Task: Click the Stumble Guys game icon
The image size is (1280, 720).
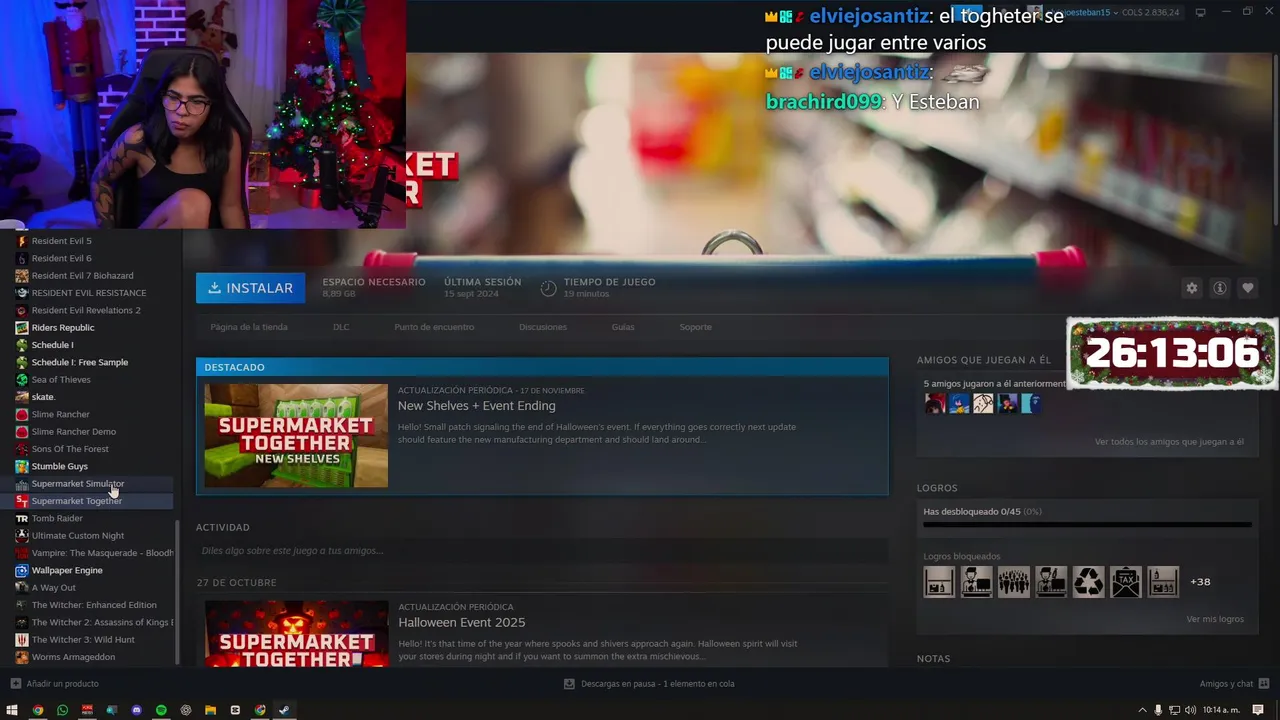Action: [x=22, y=466]
